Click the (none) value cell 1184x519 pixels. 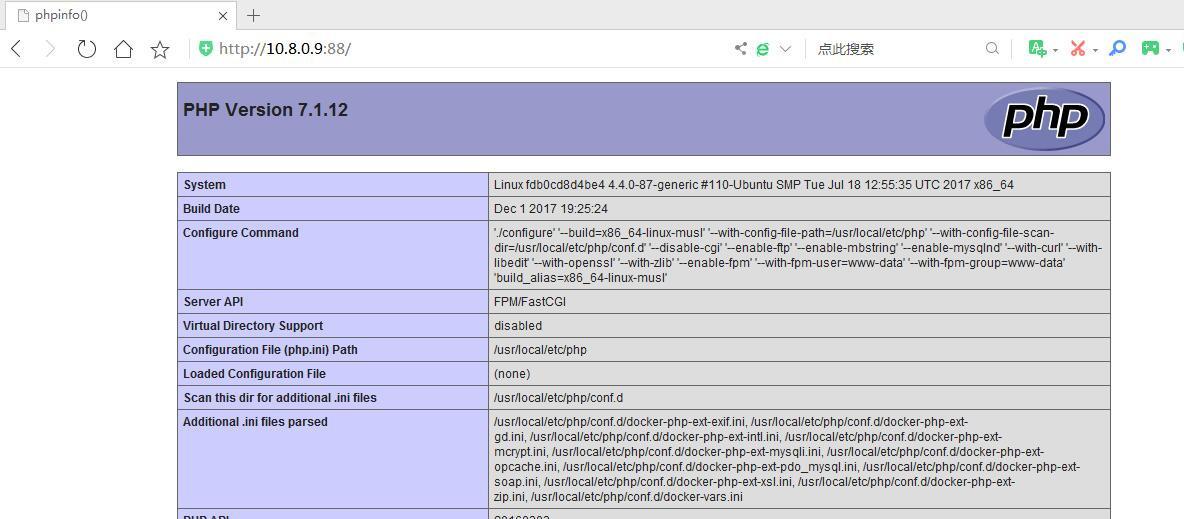point(800,374)
